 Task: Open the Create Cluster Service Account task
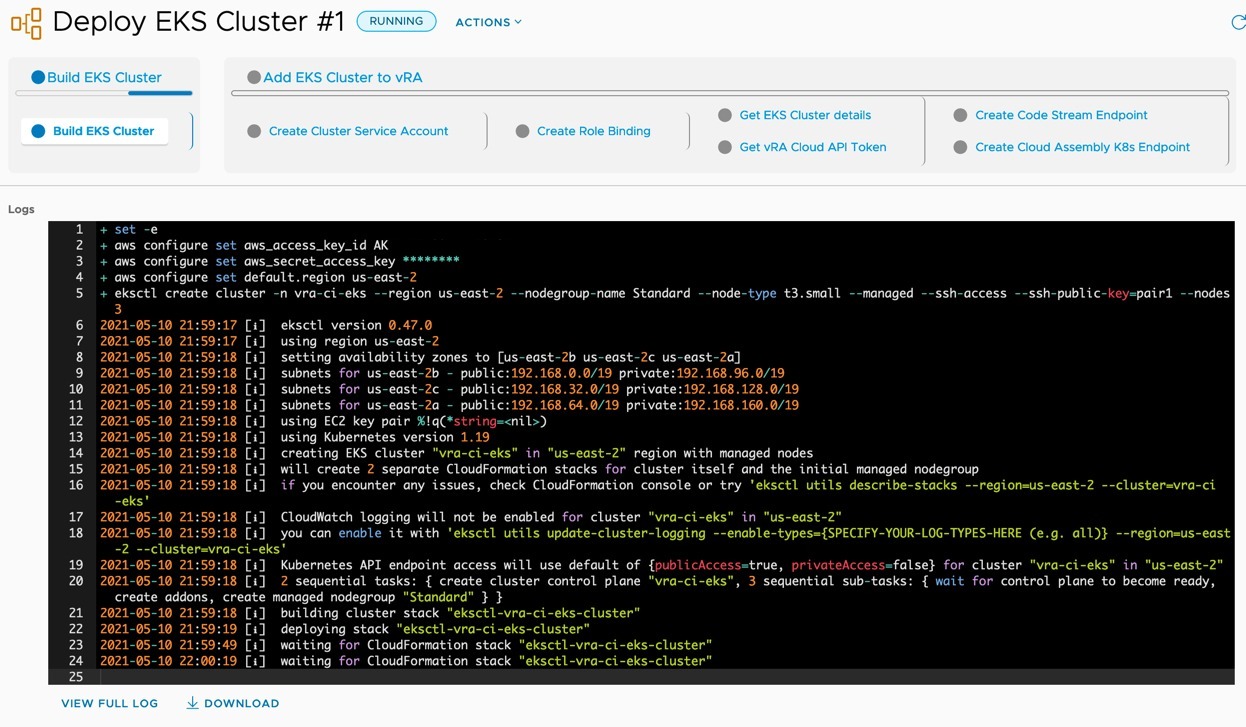(358, 131)
